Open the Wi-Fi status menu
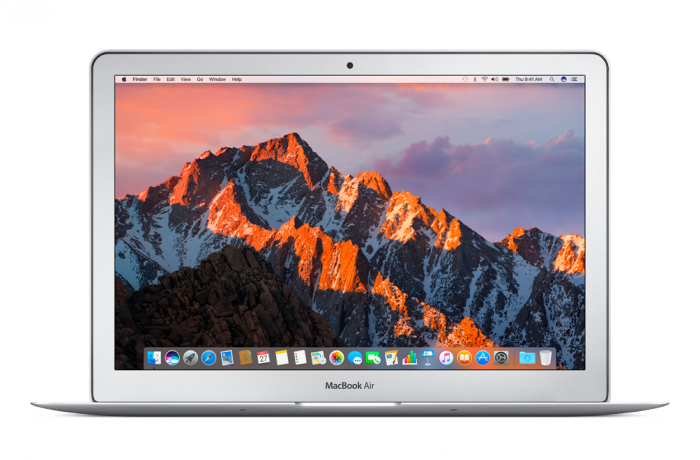 point(484,79)
